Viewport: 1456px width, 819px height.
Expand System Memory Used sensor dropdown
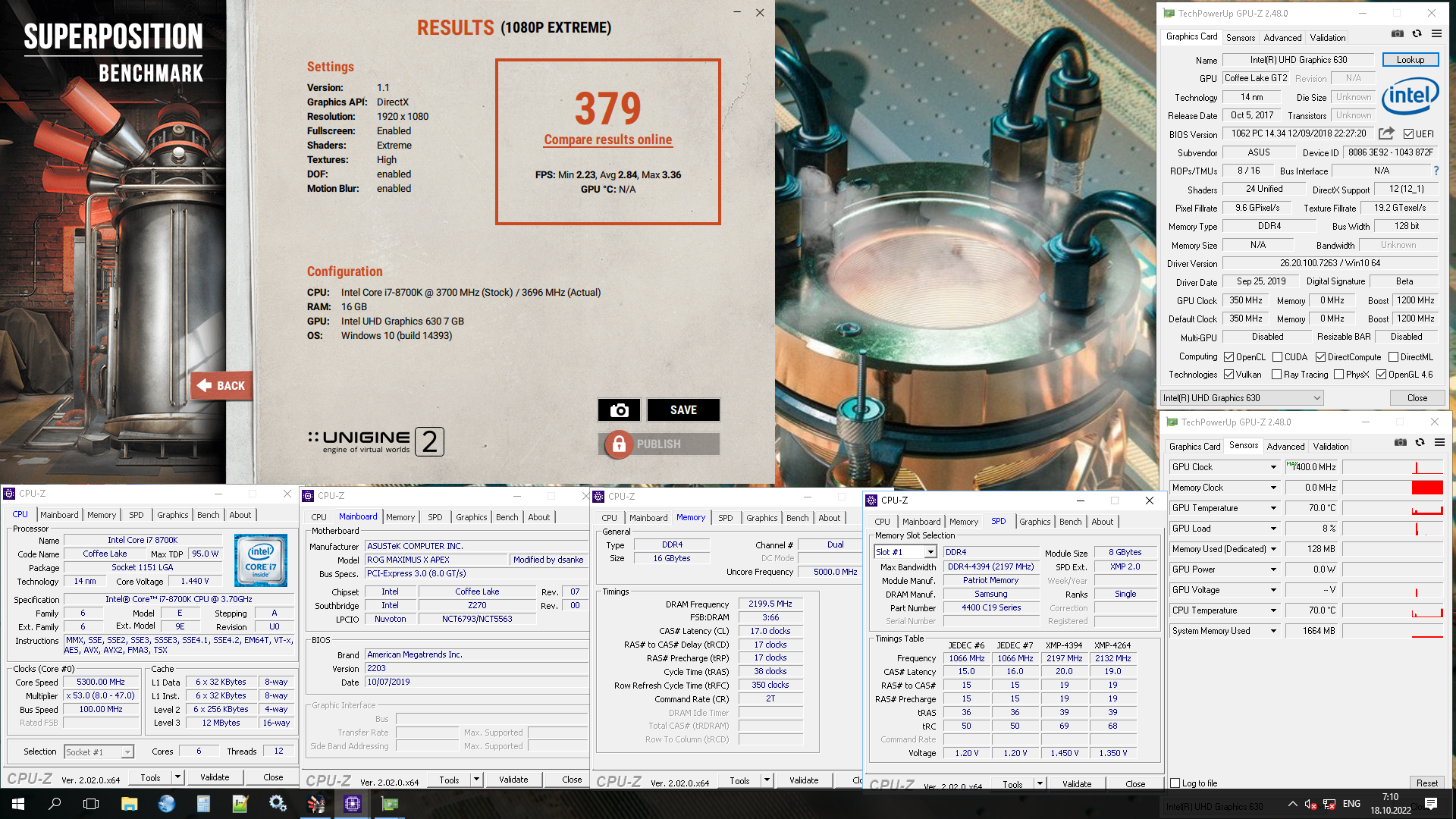(x=1273, y=631)
